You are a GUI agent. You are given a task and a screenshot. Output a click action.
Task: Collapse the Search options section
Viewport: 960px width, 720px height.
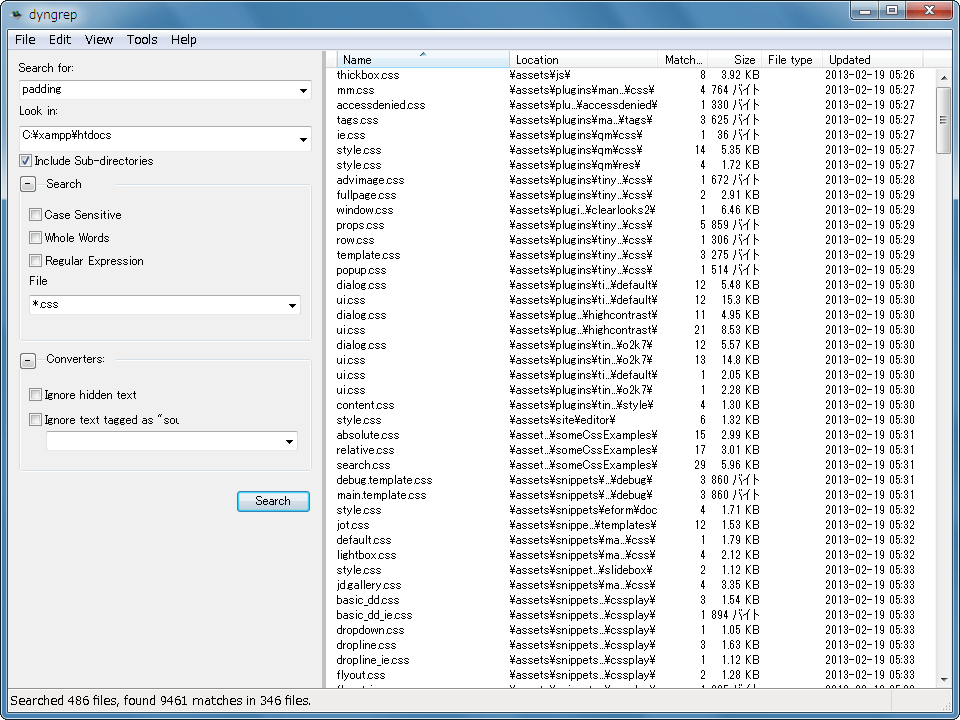coord(28,184)
